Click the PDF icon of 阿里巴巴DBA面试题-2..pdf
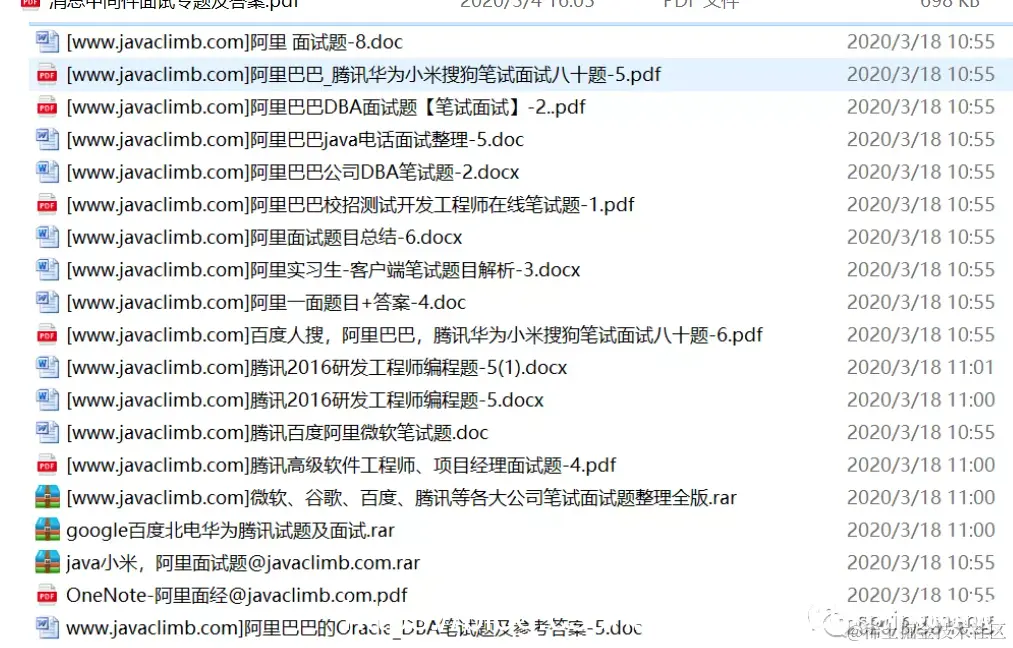The image size is (1013, 648). pyautogui.click(x=47, y=107)
